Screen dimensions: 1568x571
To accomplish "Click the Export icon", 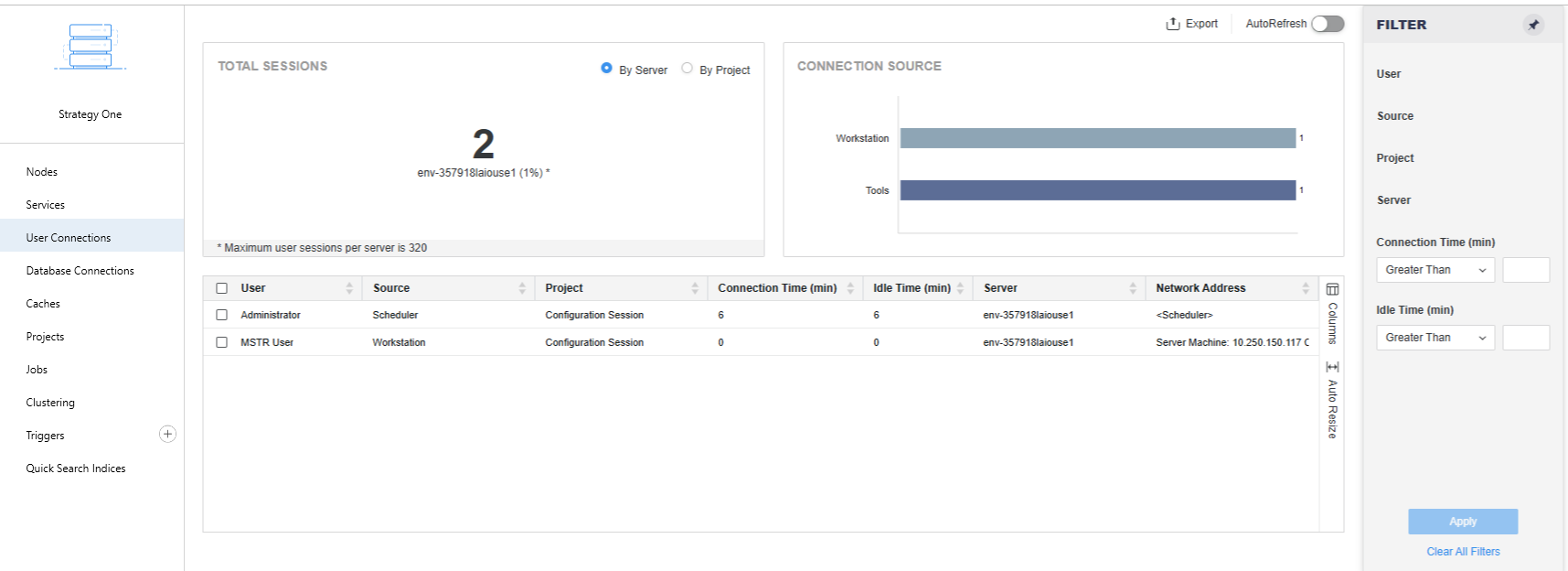I will [x=1173, y=24].
